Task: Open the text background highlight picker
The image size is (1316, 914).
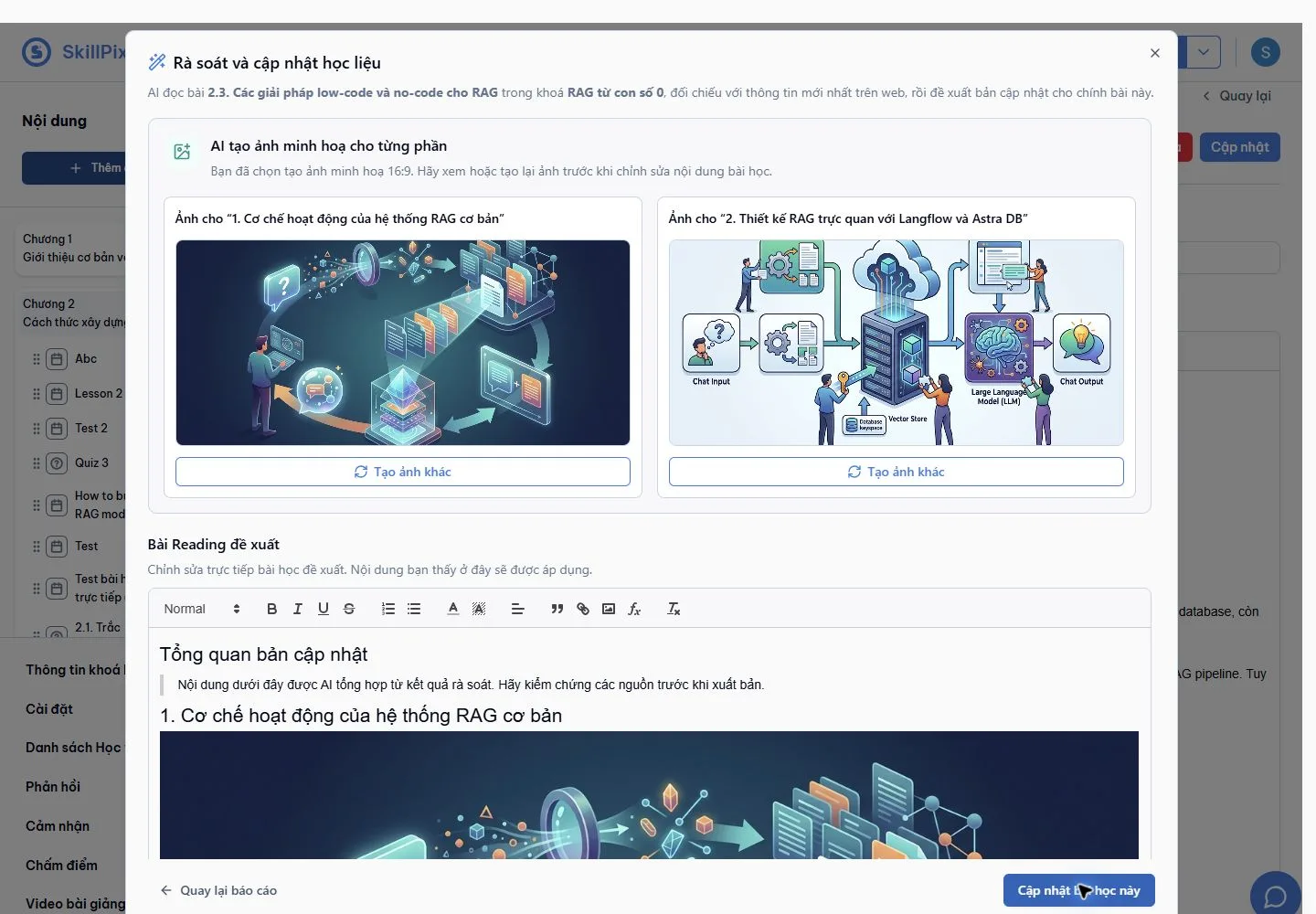Action: [479, 609]
